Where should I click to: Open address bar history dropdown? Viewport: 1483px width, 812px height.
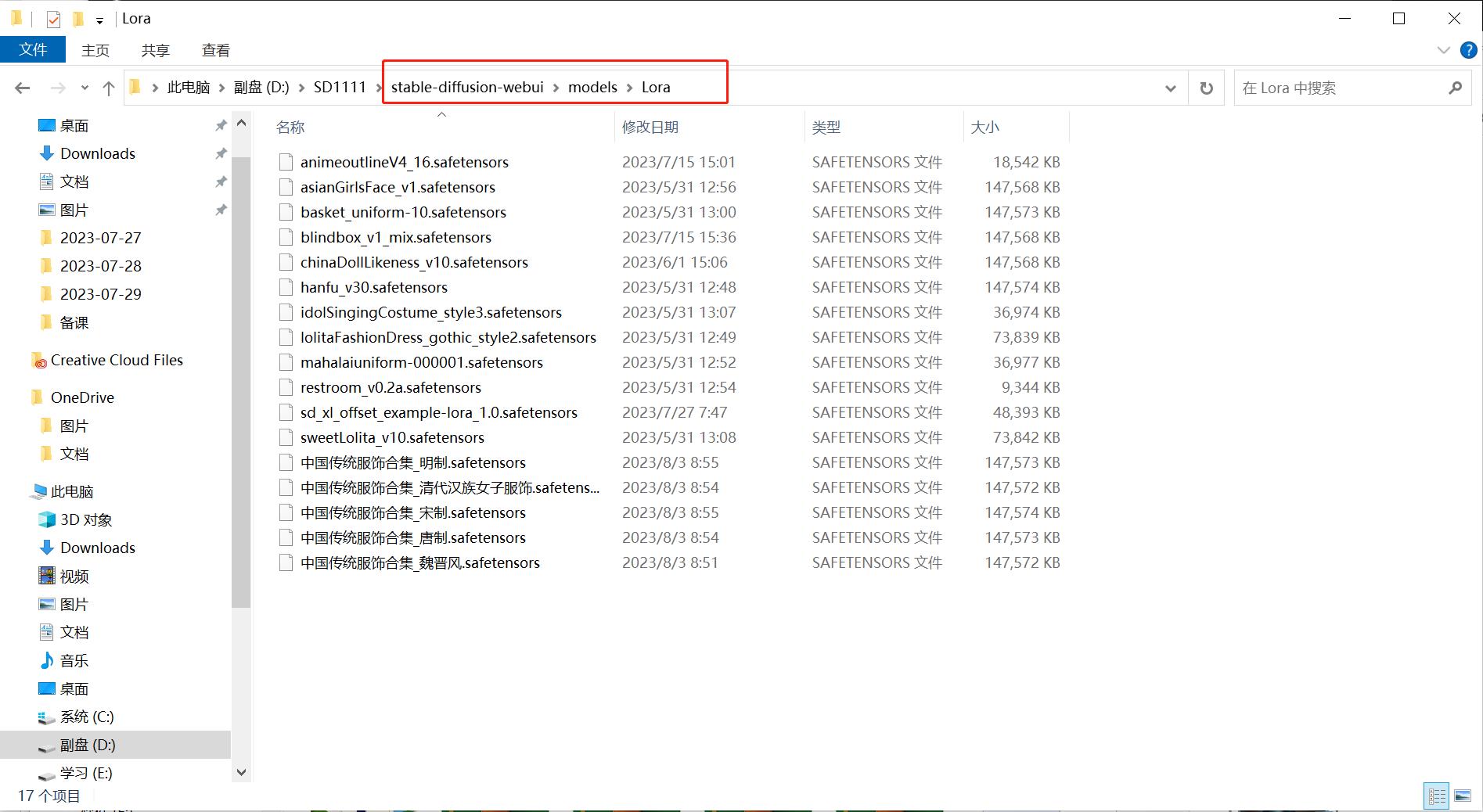pyautogui.click(x=1171, y=88)
